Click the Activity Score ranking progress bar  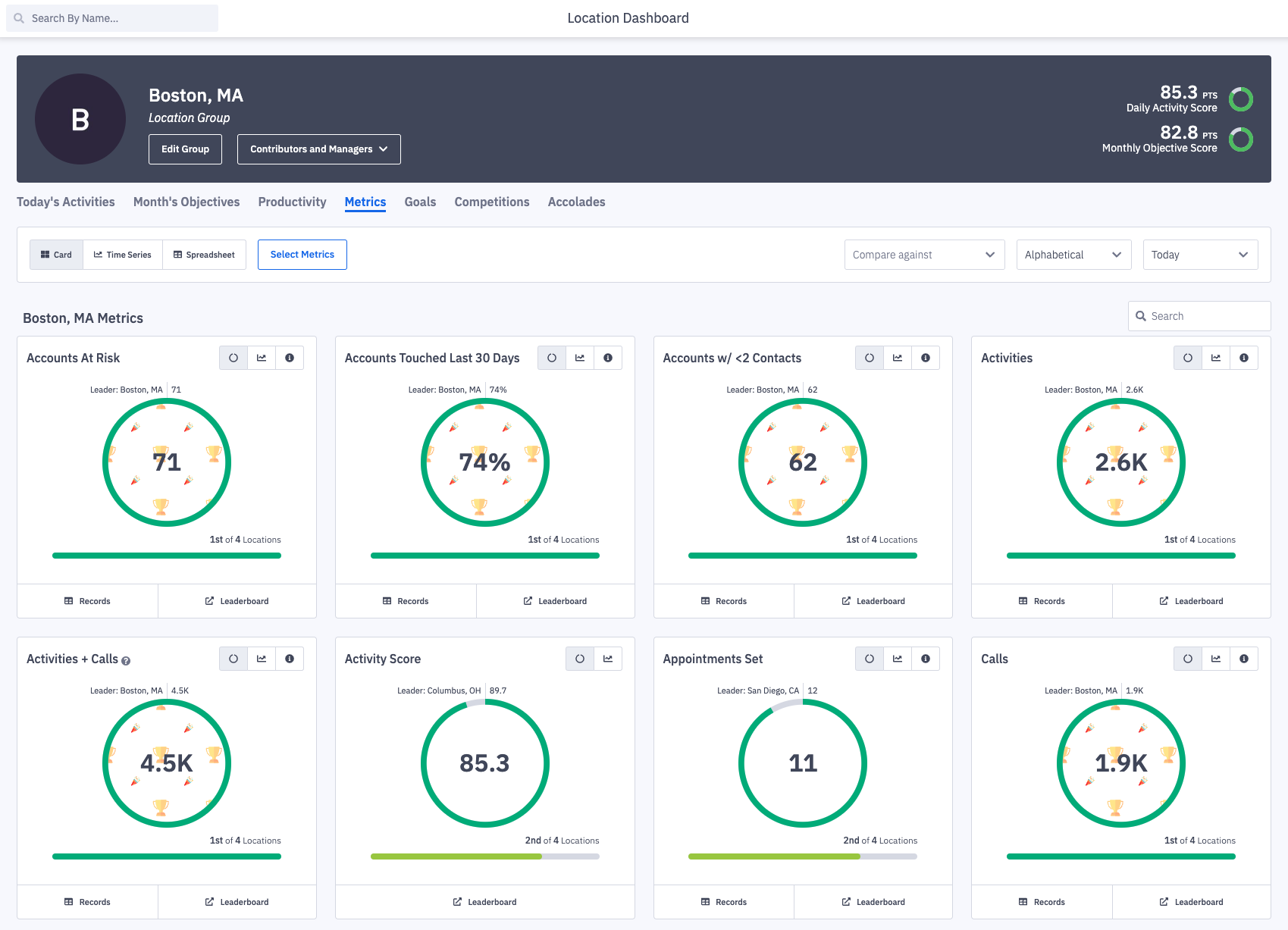(484, 856)
